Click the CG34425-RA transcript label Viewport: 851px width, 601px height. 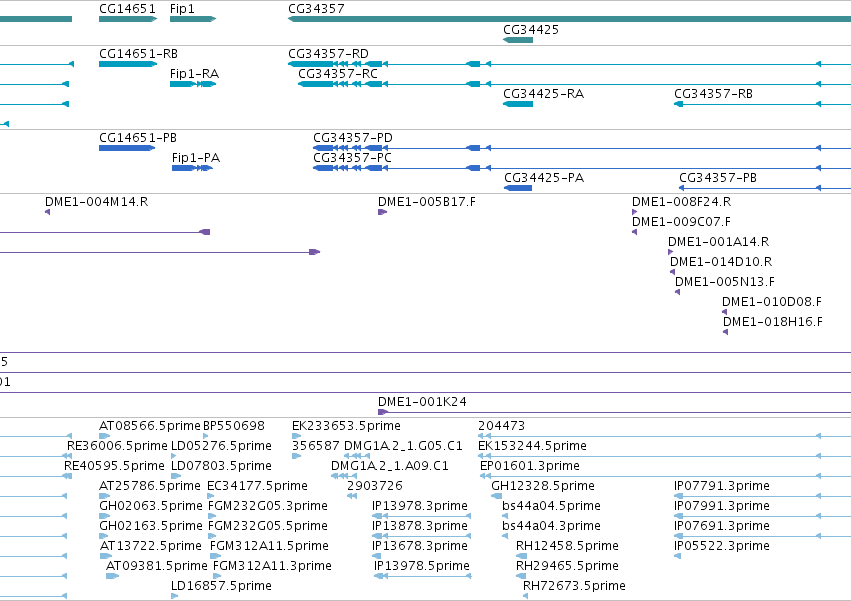tap(543, 94)
